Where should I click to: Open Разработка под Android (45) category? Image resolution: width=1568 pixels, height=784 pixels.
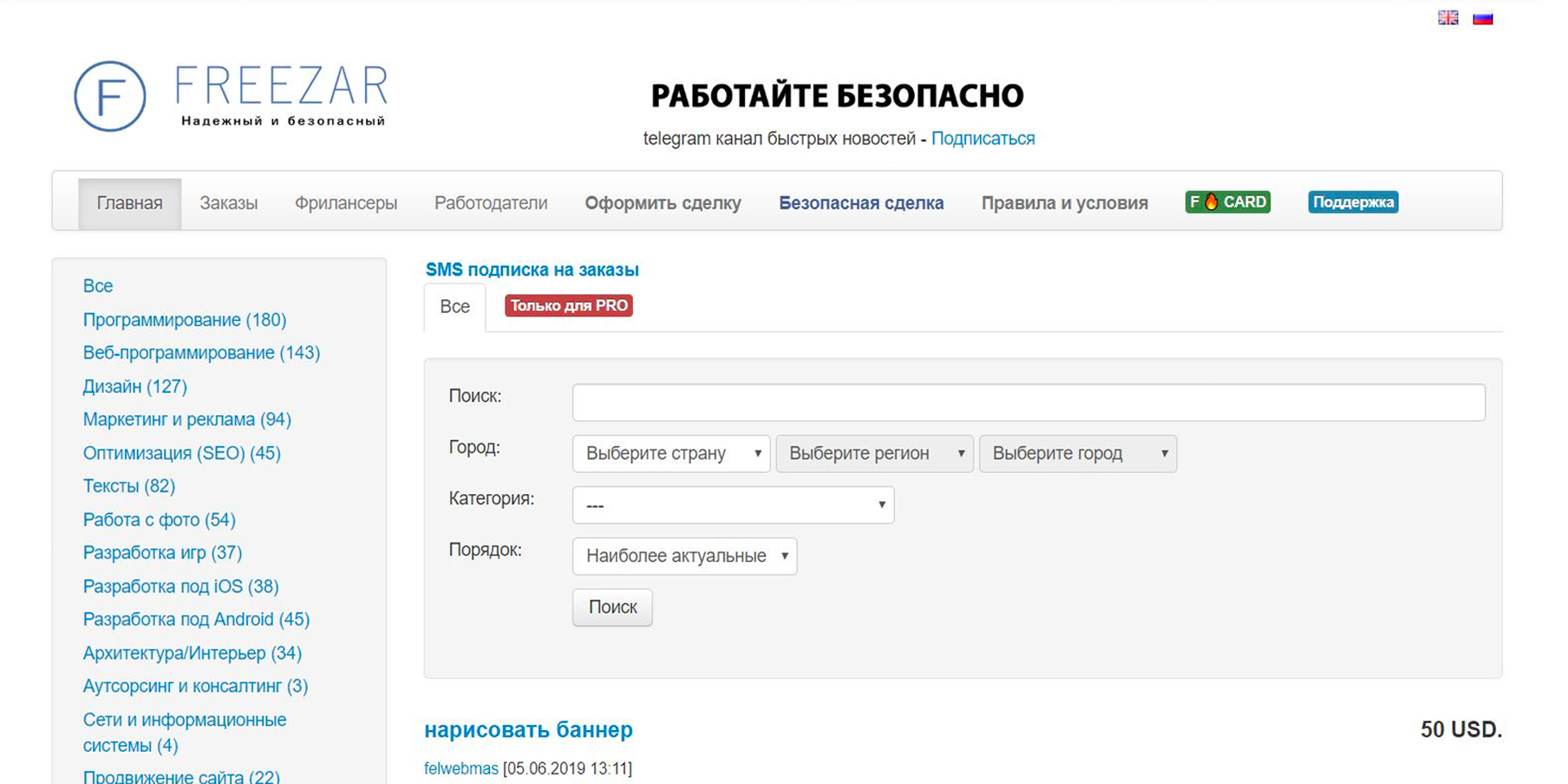coord(196,619)
